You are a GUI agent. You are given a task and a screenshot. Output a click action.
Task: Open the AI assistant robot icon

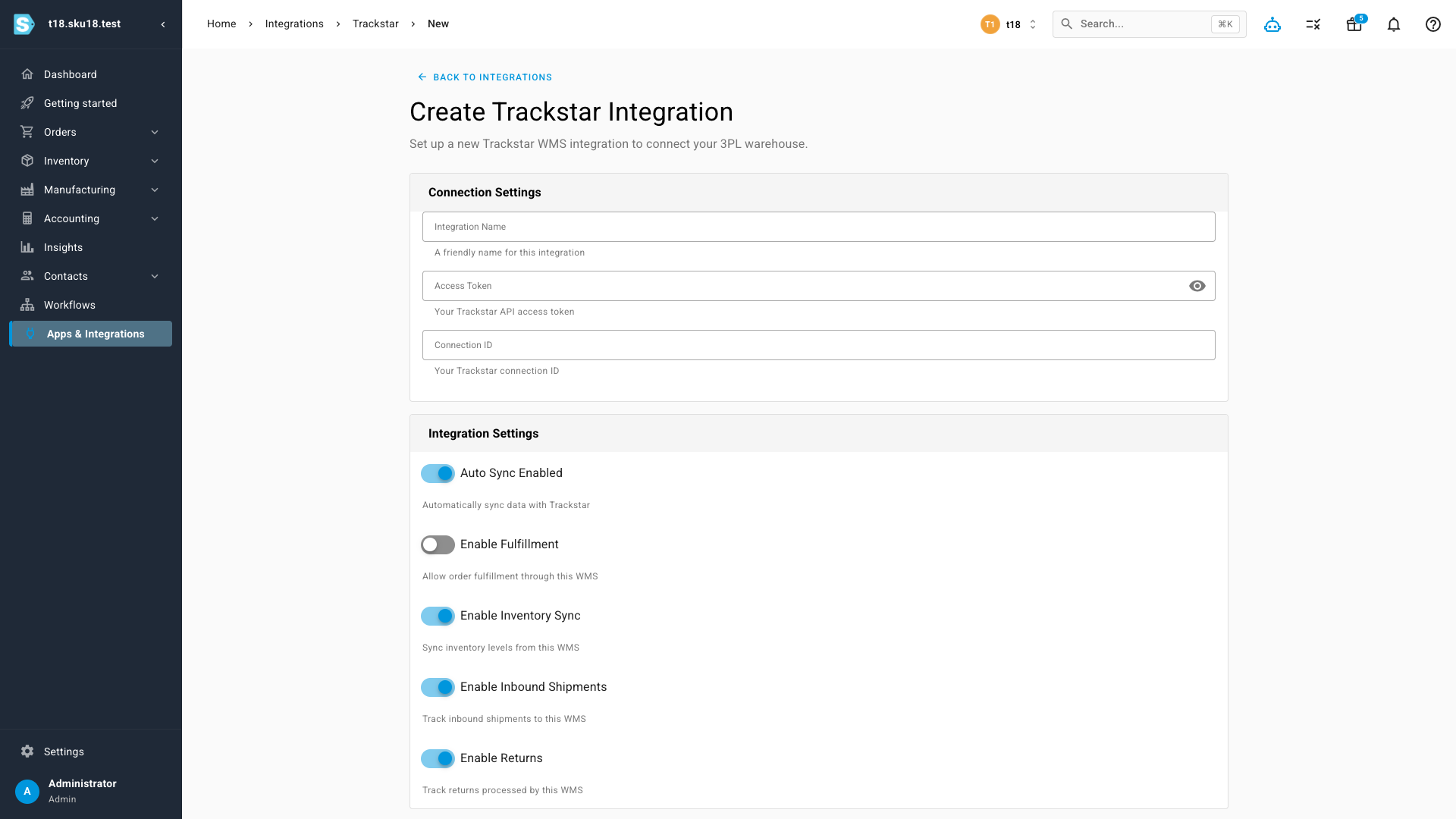pyautogui.click(x=1272, y=24)
